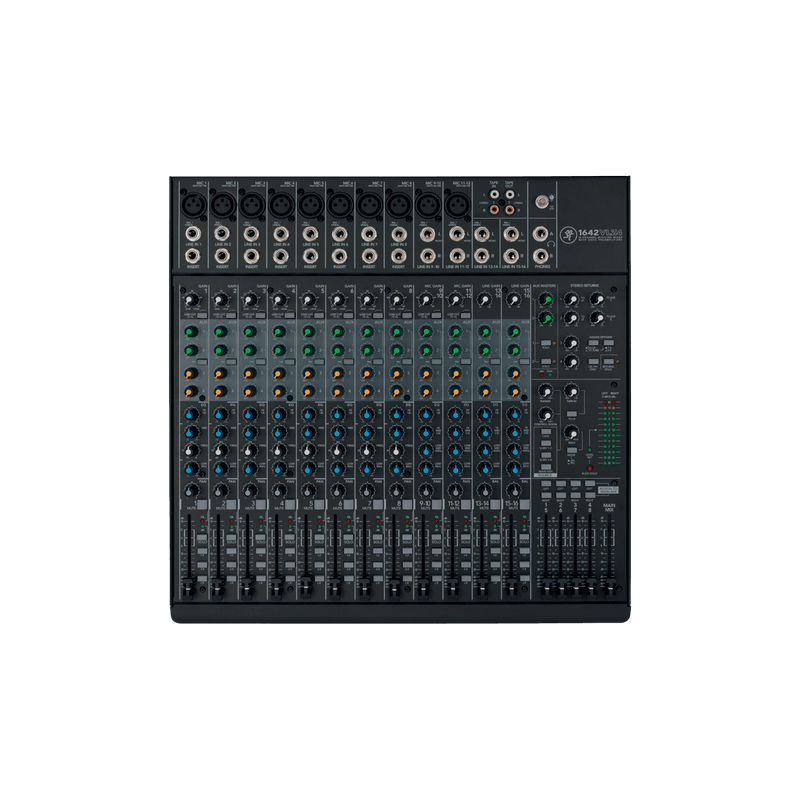This screenshot has height=800, width=800.
Task: Click the channel 8 INSERT jack
Action: tap(398, 256)
